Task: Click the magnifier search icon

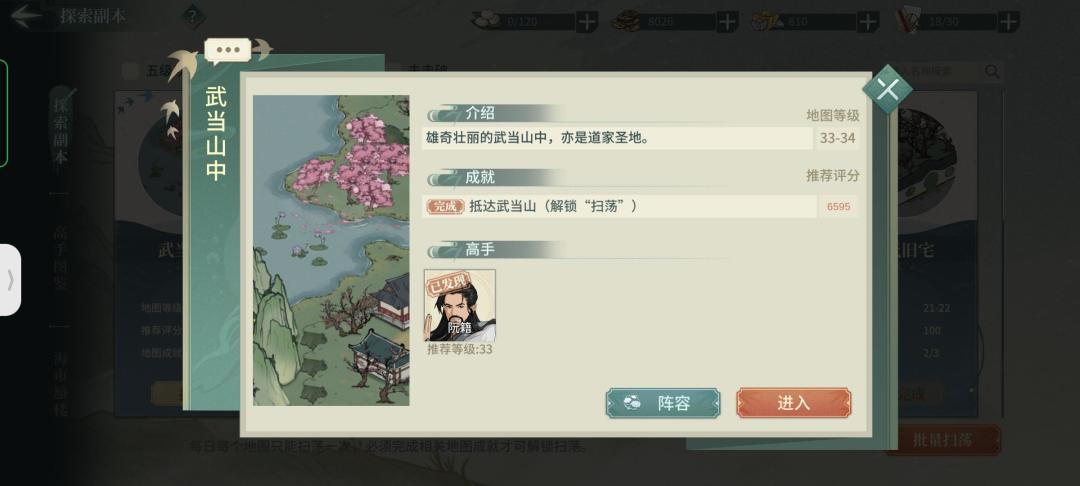Action: point(992,71)
